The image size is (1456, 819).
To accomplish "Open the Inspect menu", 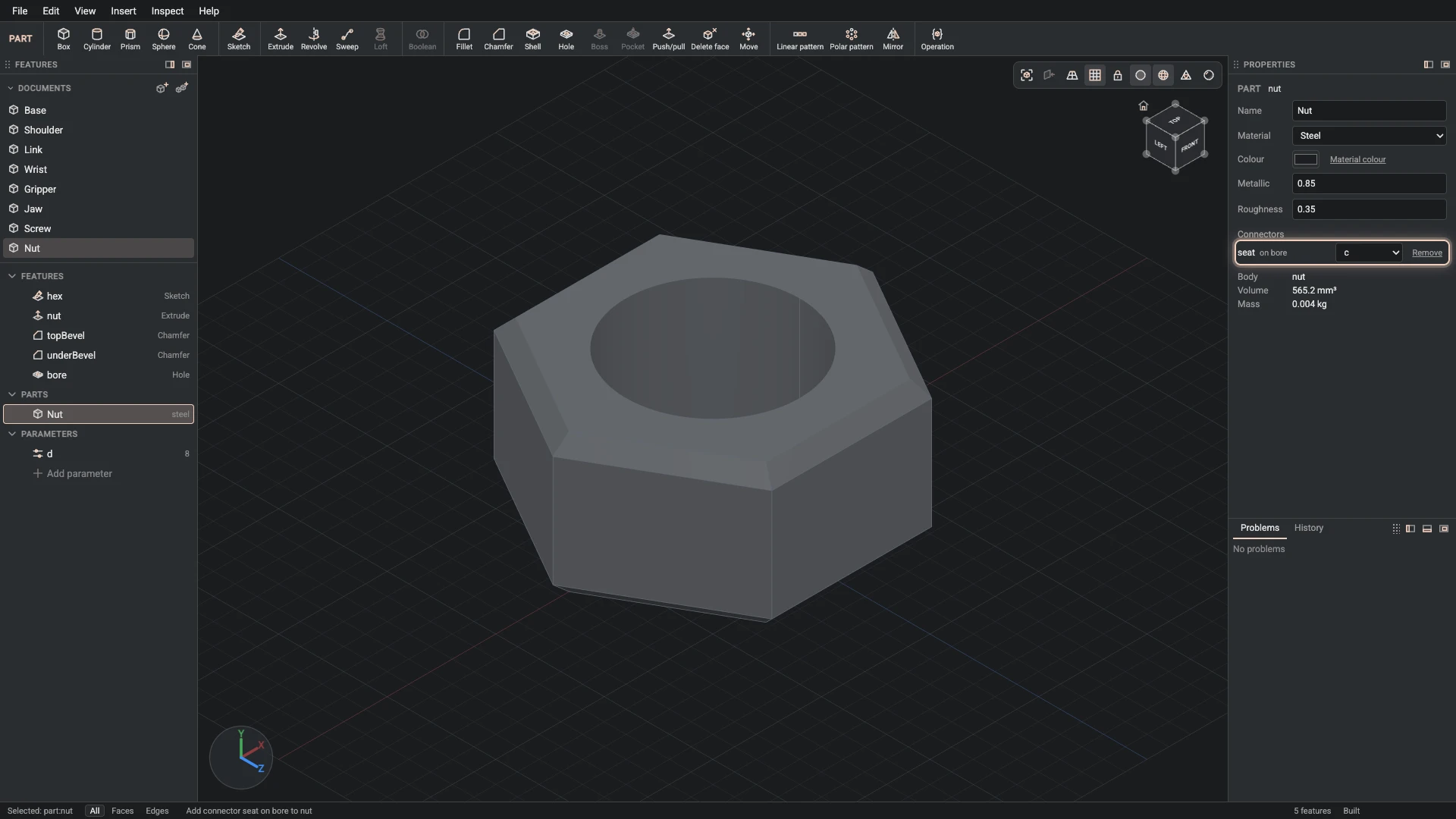I will [x=167, y=11].
